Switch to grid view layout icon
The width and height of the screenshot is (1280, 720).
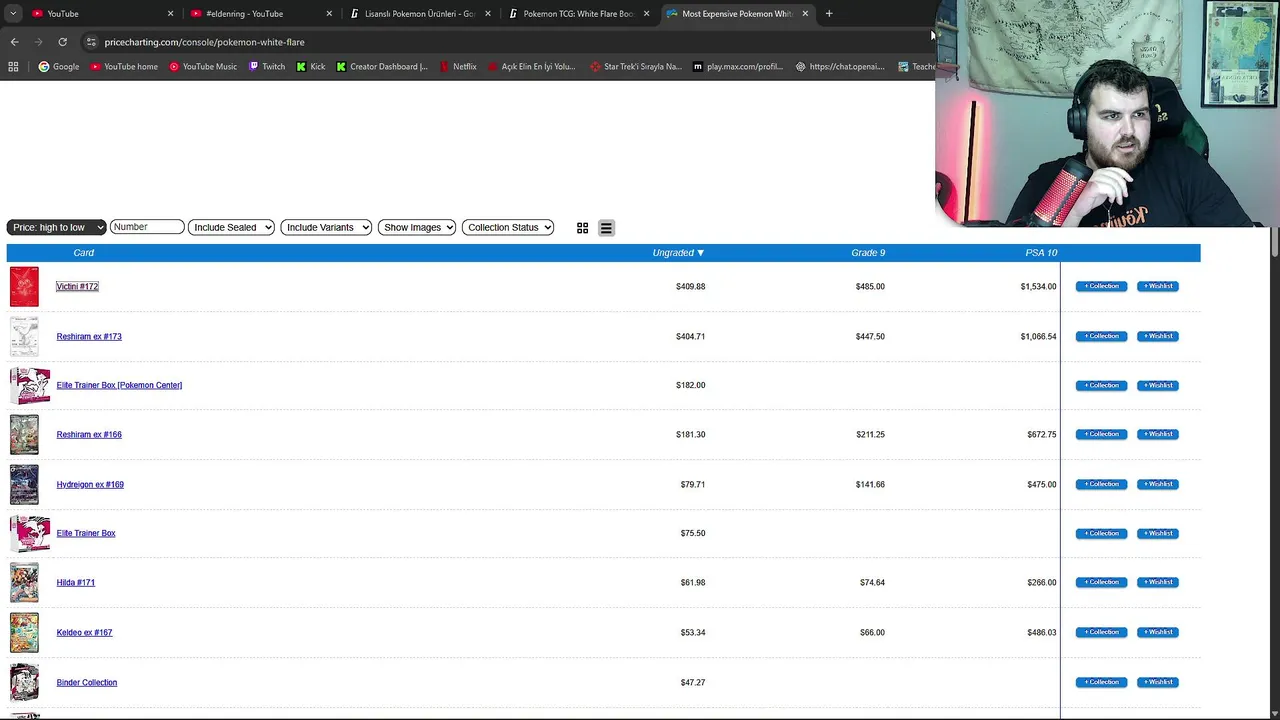(582, 228)
